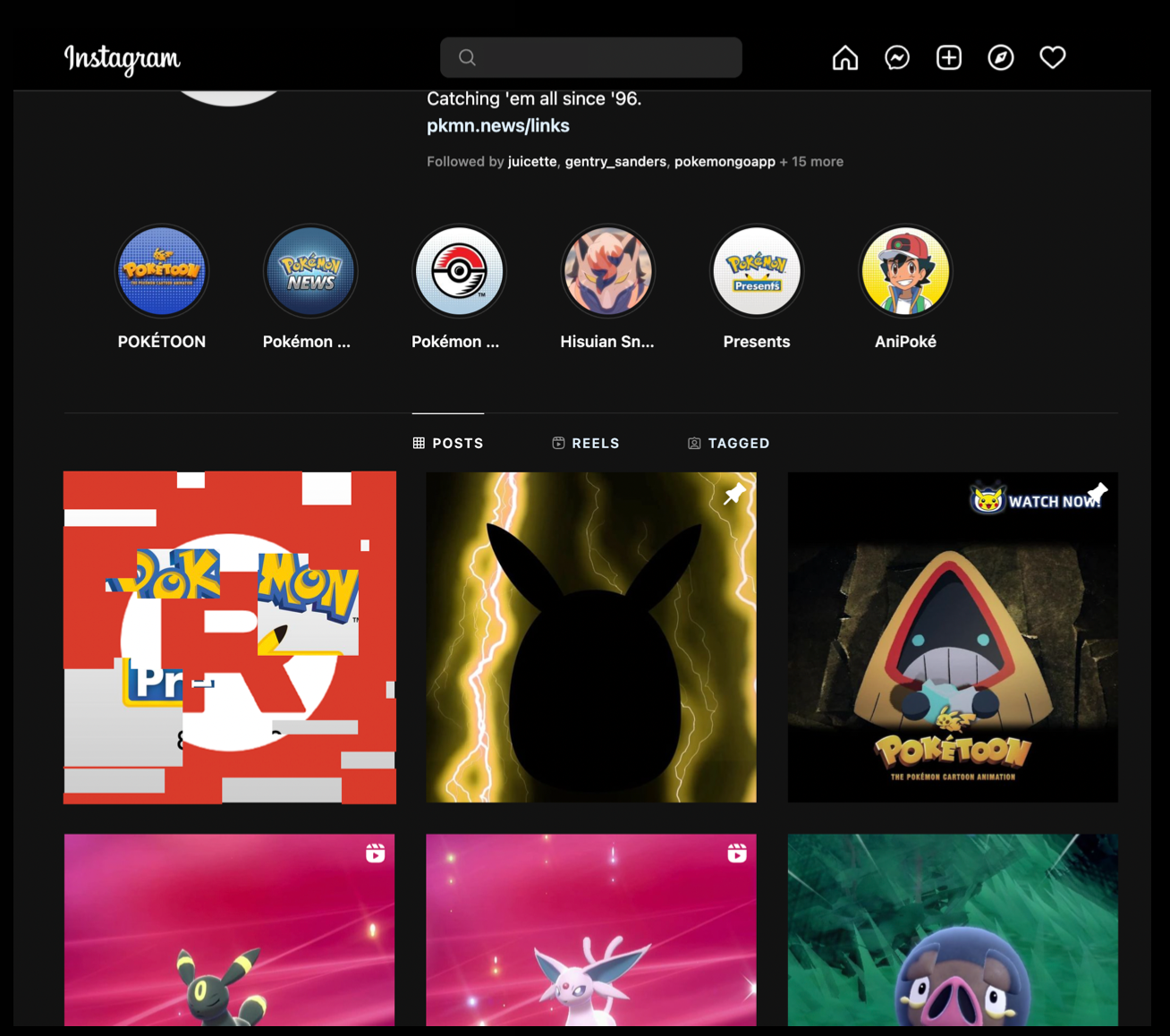
Task: Click the Instagram logo
Action: [x=122, y=59]
